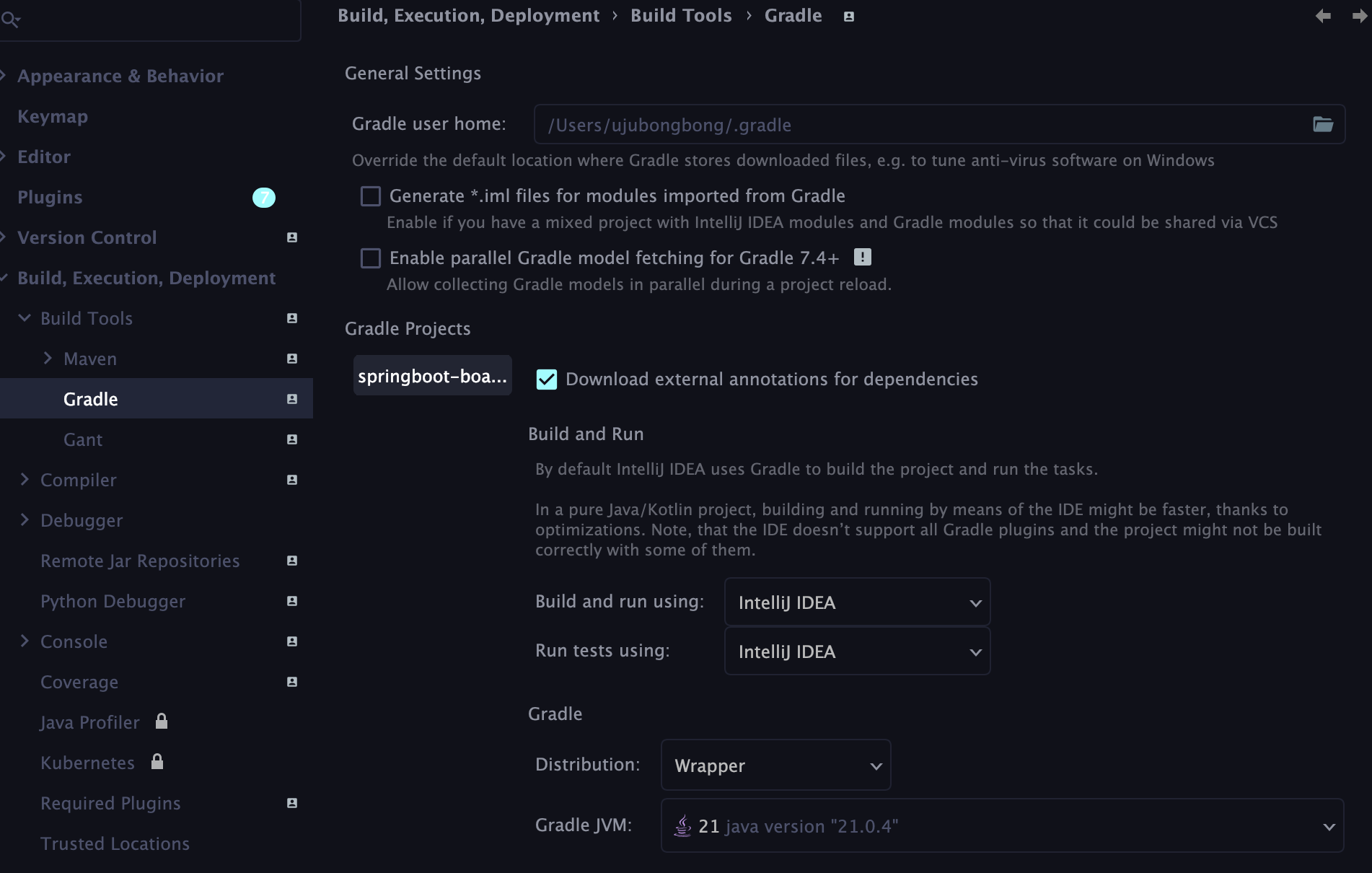Image resolution: width=1372 pixels, height=873 pixels.
Task: Click project icon beside Gant
Action: (292, 439)
